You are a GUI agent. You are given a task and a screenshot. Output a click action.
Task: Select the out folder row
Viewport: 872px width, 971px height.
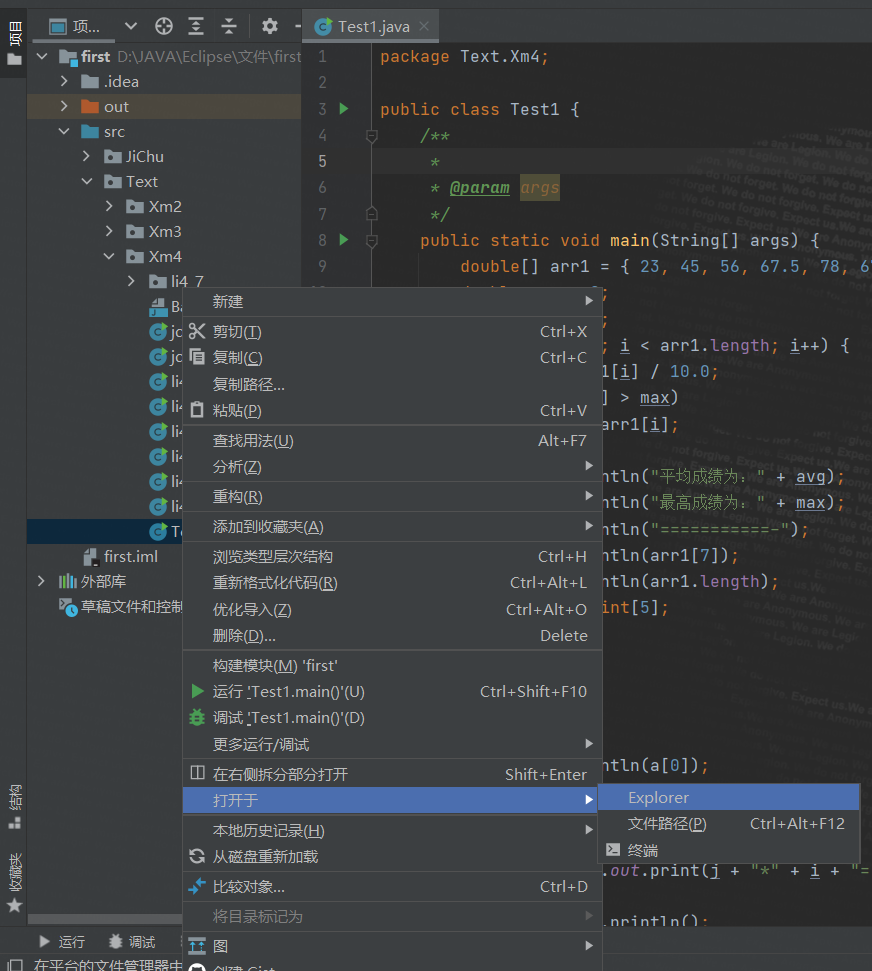(x=164, y=107)
